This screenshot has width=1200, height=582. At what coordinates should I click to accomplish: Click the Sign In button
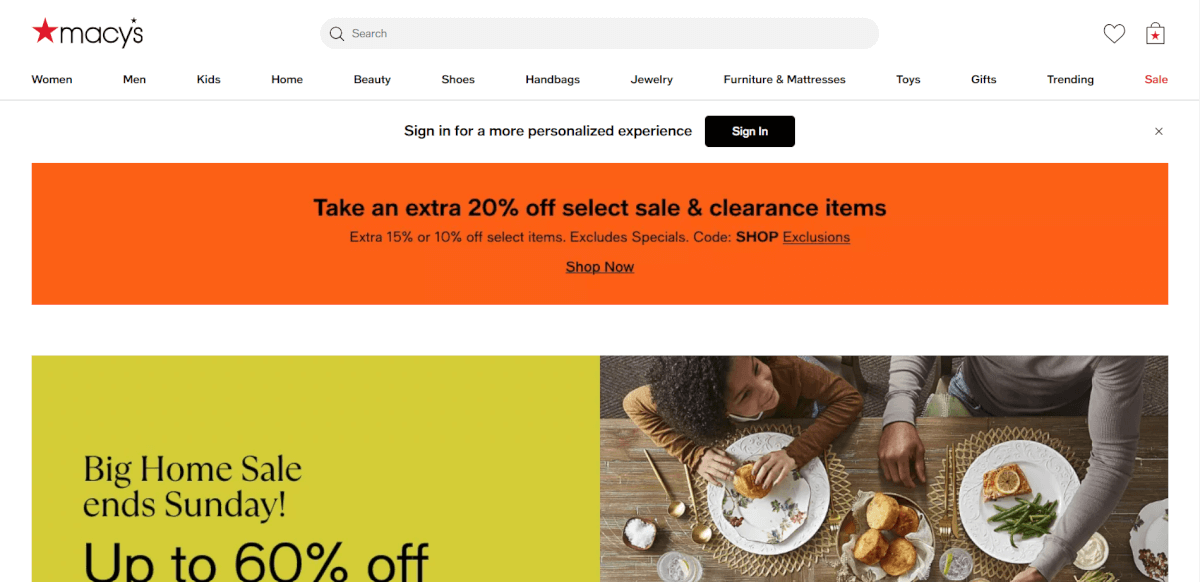(x=750, y=131)
